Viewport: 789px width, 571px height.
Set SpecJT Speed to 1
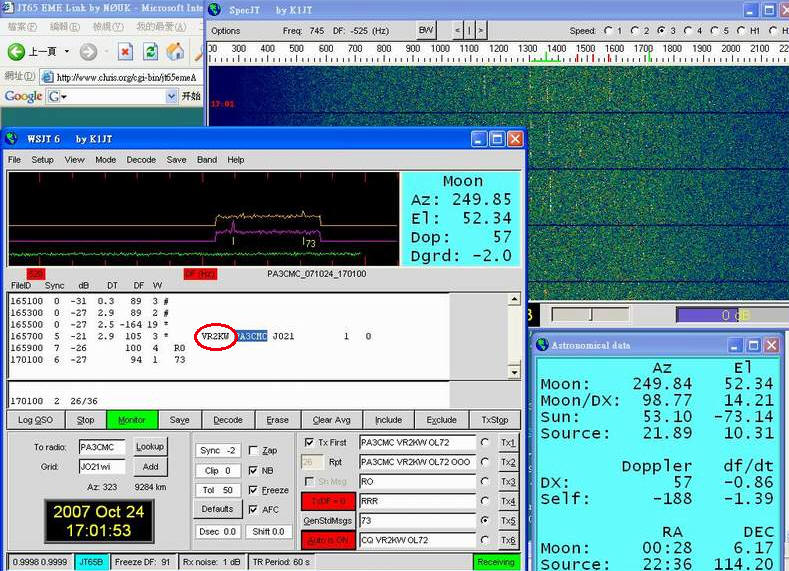608,31
